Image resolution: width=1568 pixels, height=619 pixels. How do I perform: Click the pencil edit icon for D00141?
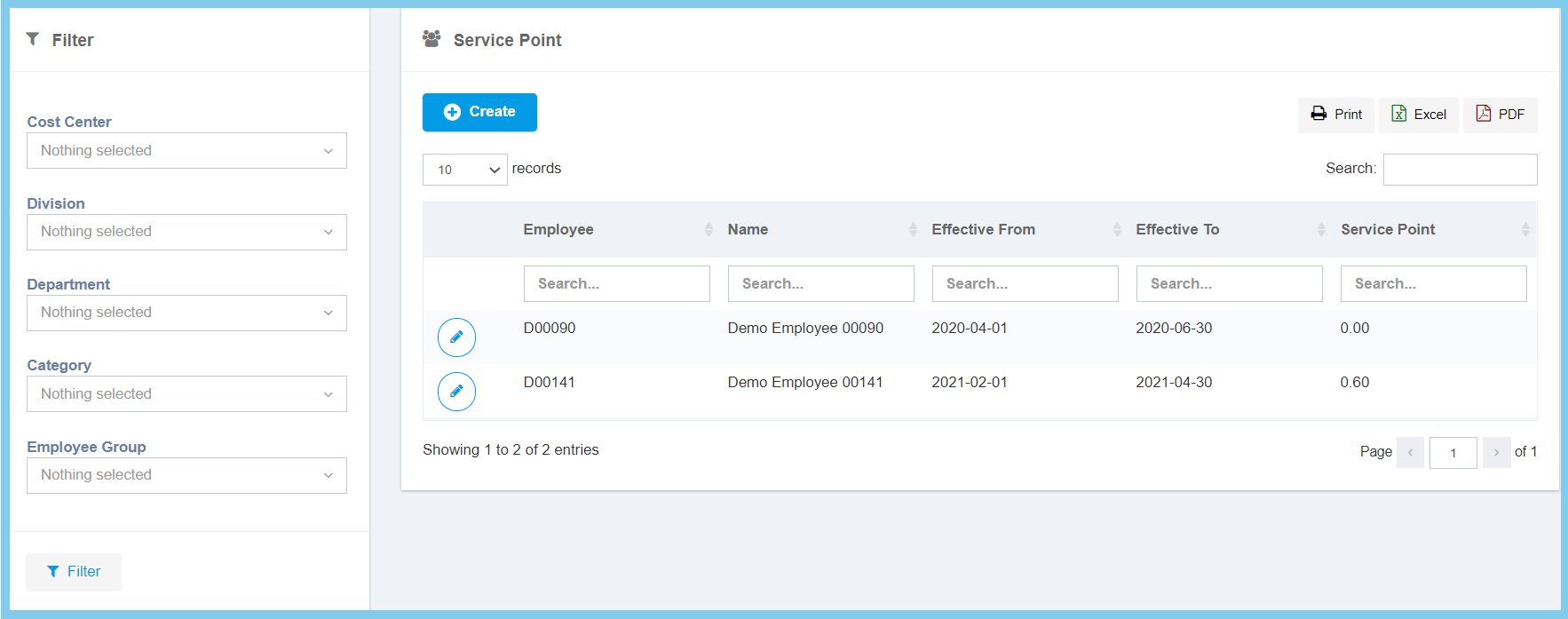(456, 392)
